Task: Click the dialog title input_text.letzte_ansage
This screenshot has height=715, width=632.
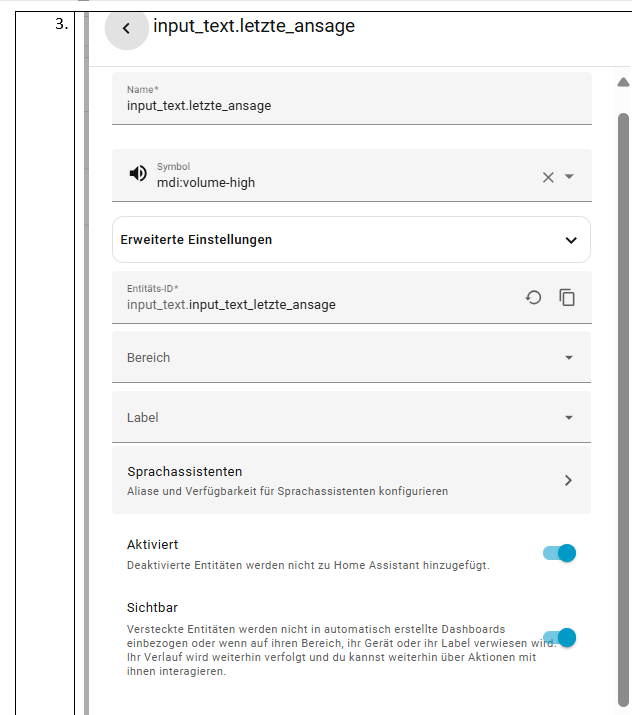Action: [254, 27]
